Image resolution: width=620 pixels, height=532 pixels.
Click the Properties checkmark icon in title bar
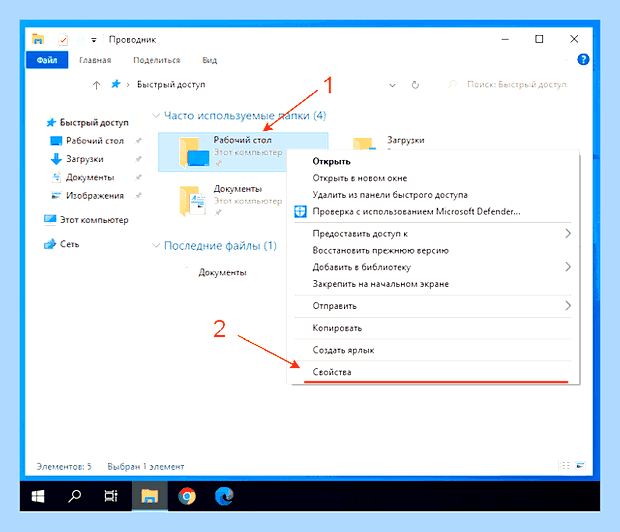[63, 40]
